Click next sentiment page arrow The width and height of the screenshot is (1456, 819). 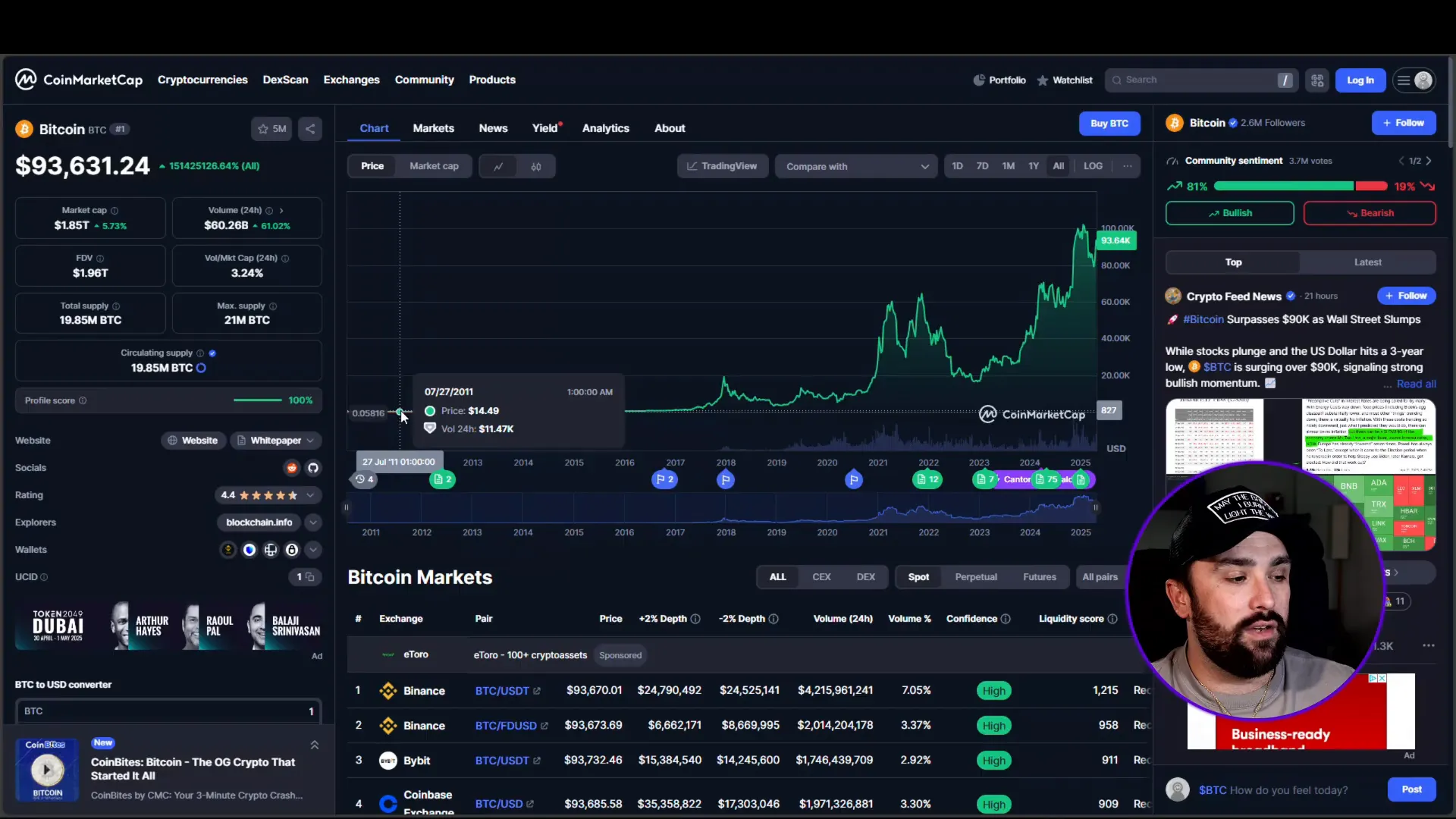(x=1429, y=161)
